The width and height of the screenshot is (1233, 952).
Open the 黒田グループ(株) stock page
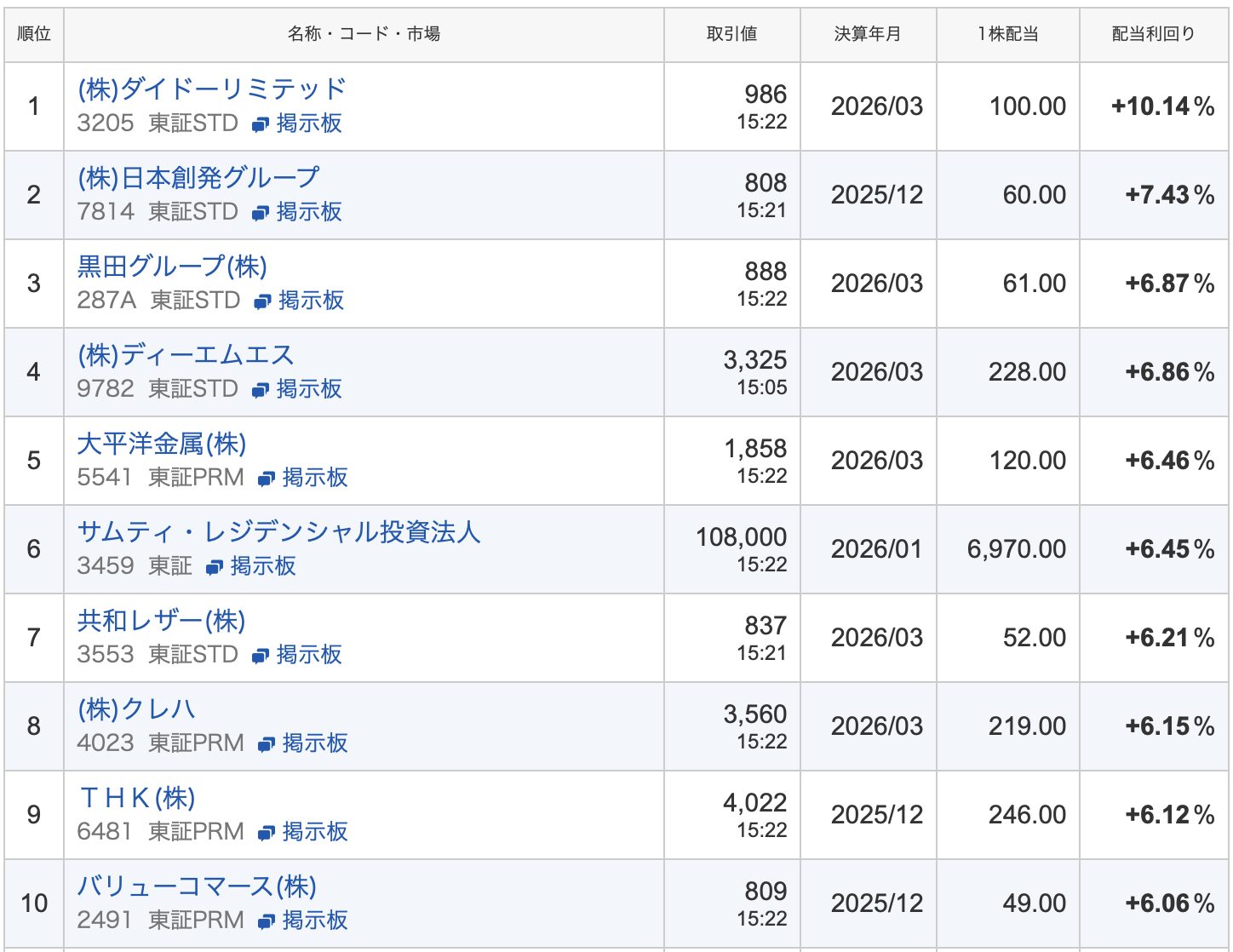pyautogui.click(x=172, y=266)
